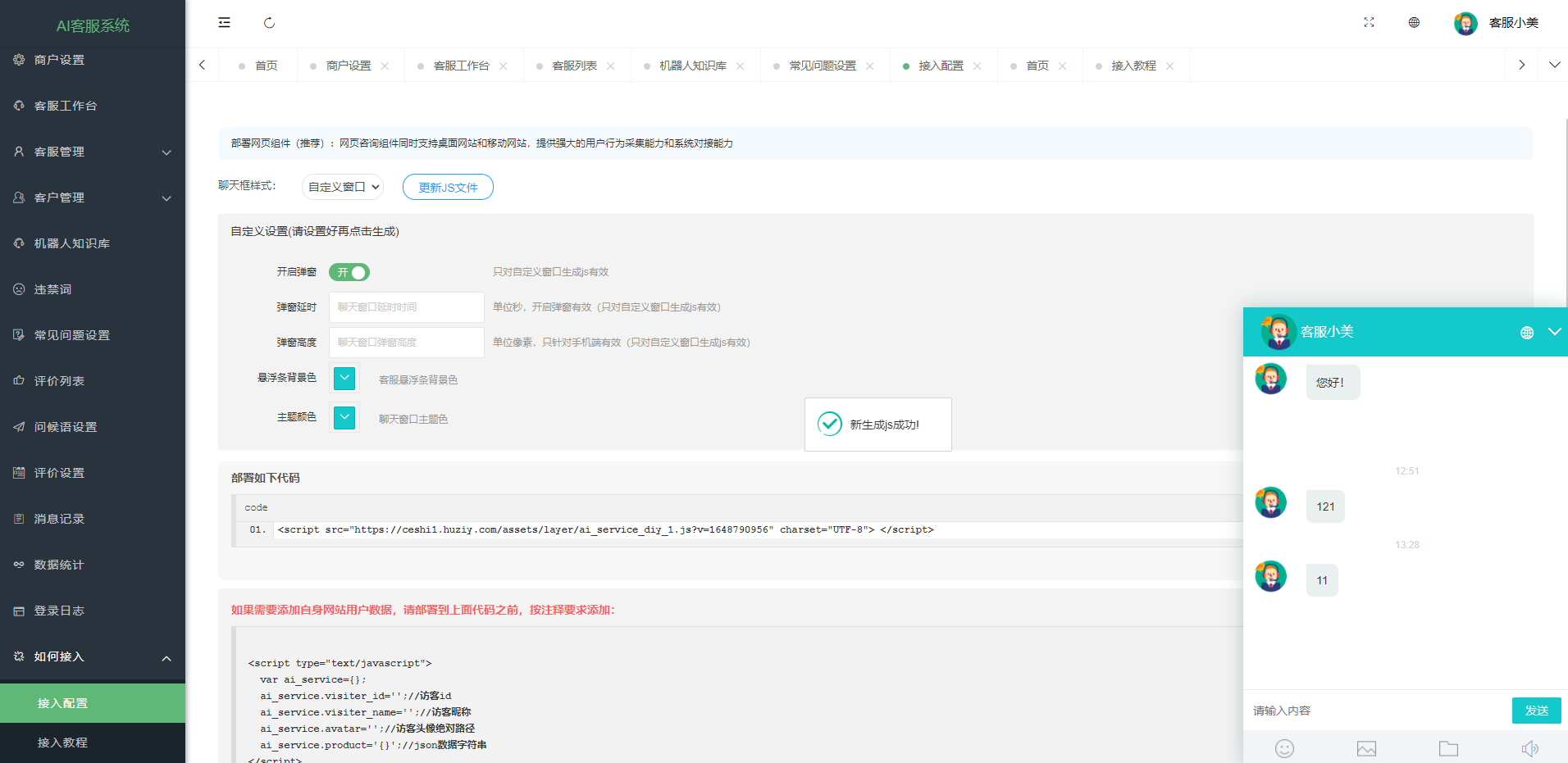Screen dimensions: 1568x763
Task: Open 悬浮条背景色 color picker
Action: click(344, 378)
